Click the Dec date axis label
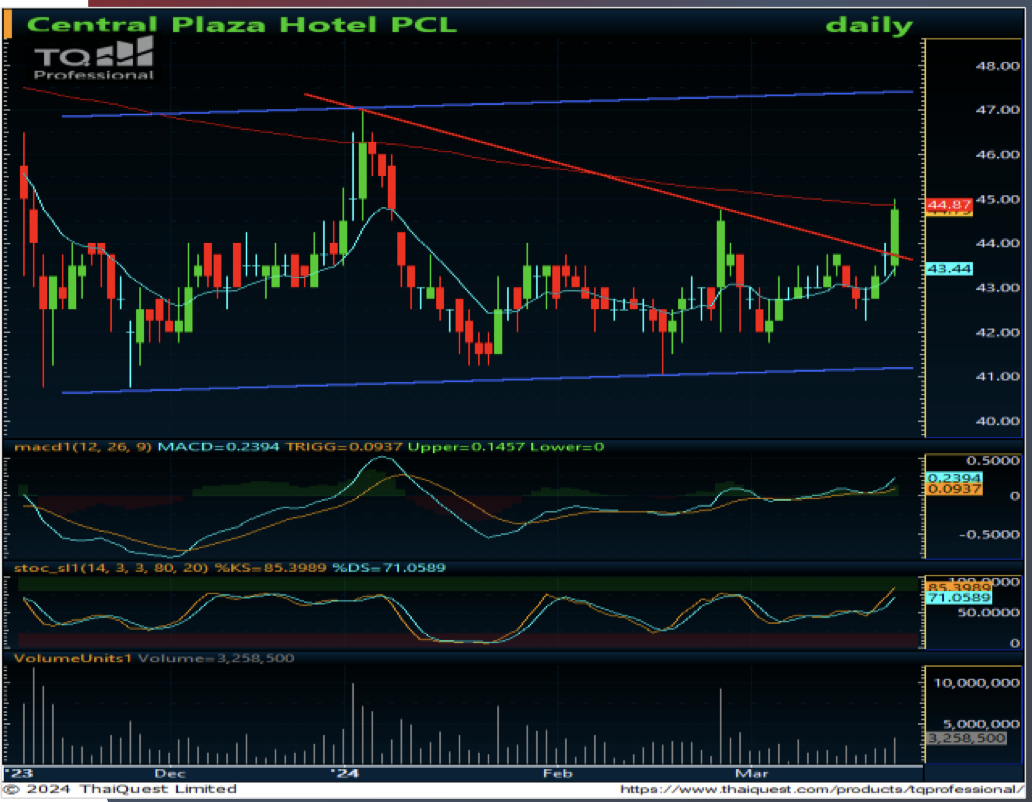The width and height of the screenshot is (1032, 802). point(170,774)
